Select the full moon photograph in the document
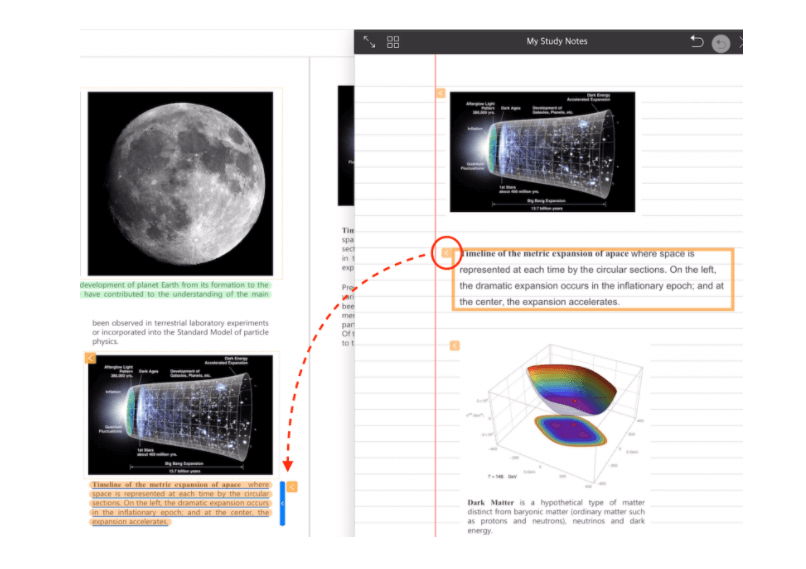Screen dimensions: 806x569 (180, 183)
